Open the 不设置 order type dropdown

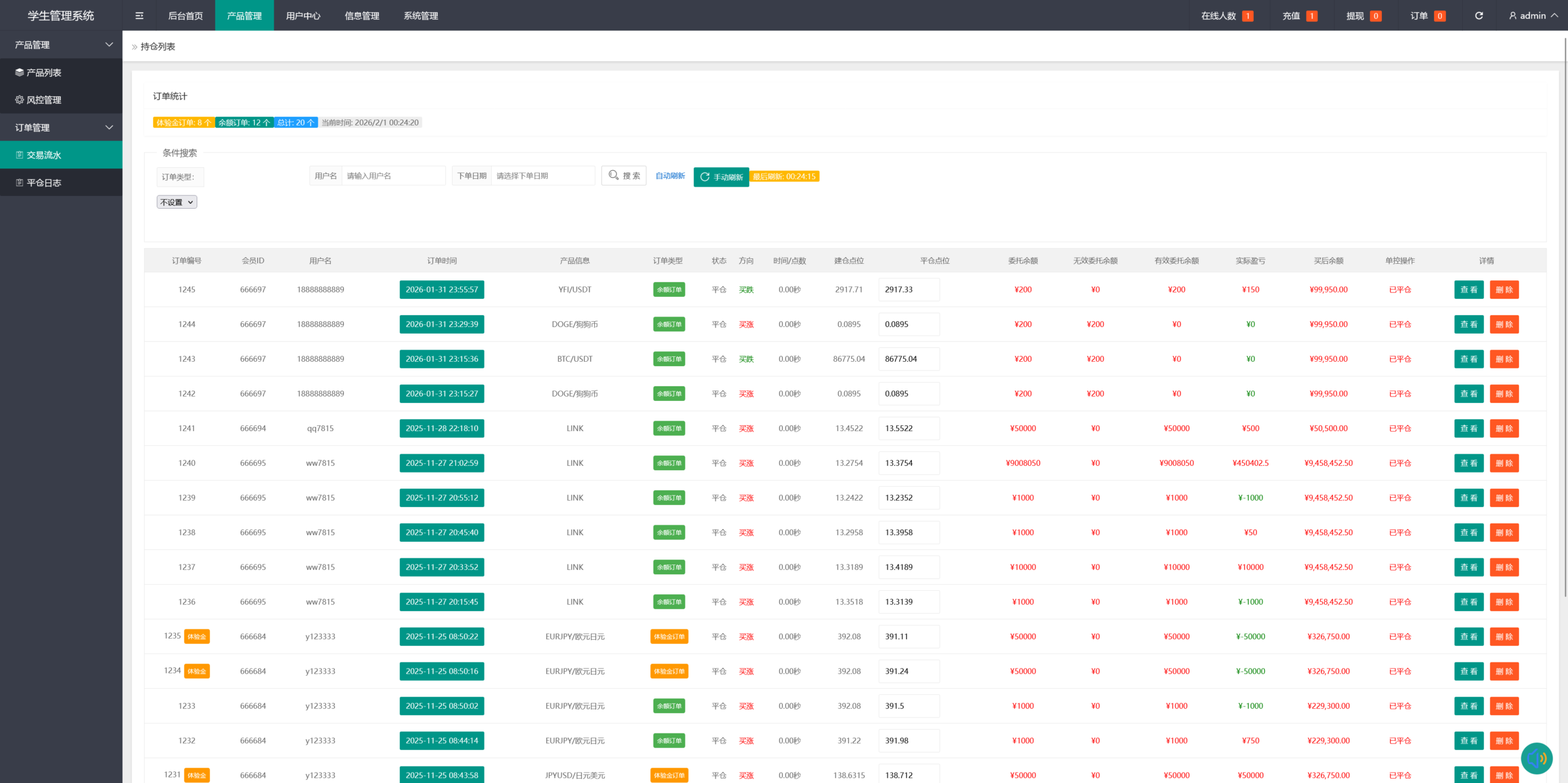[x=177, y=202]
